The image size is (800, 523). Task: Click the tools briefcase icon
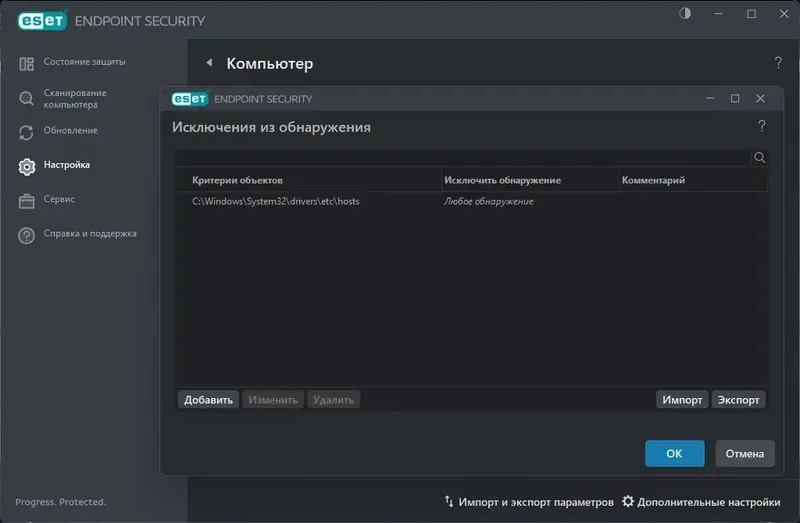(x=27, y=201)
